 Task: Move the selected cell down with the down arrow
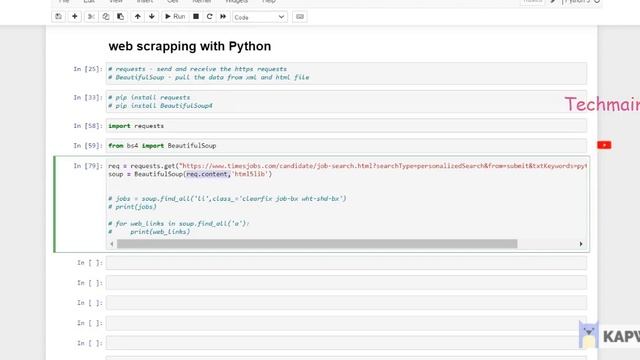pos(152,17)
